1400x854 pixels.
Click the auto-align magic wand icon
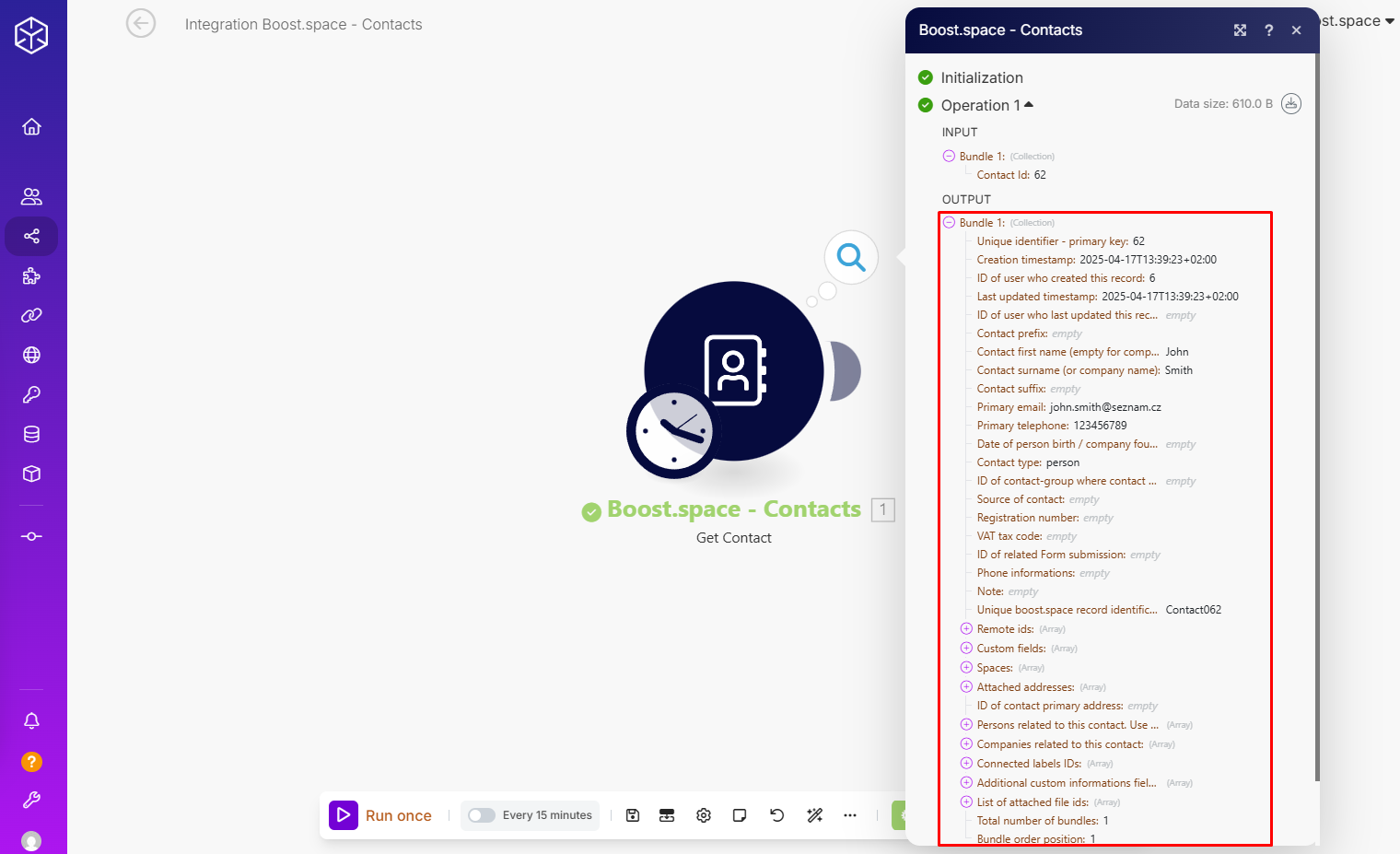coord(814,815)
